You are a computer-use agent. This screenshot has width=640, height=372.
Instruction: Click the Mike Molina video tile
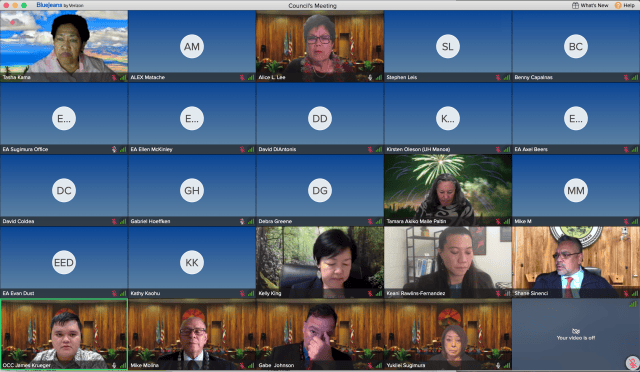(x=192, y=334)
